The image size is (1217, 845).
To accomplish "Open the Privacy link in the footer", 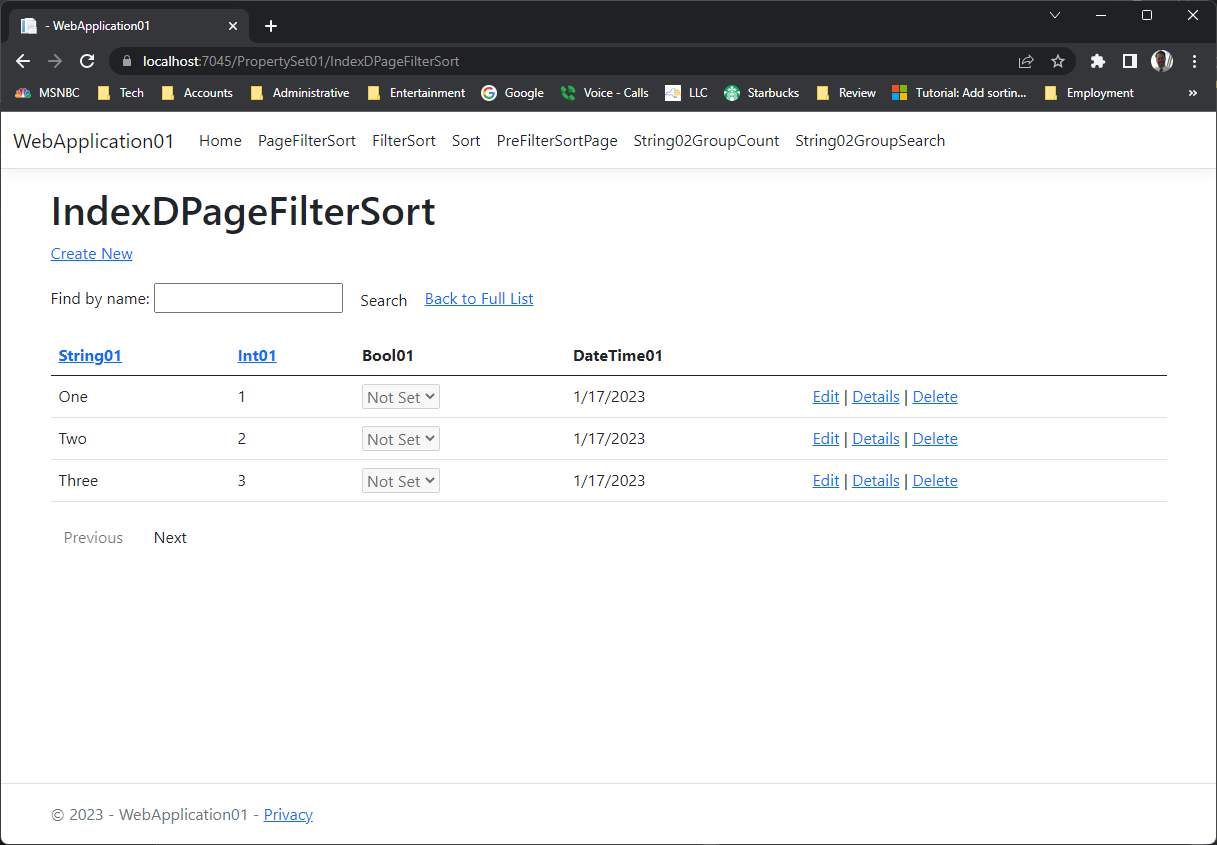I will pyautogui.click(x=288, y=815).
